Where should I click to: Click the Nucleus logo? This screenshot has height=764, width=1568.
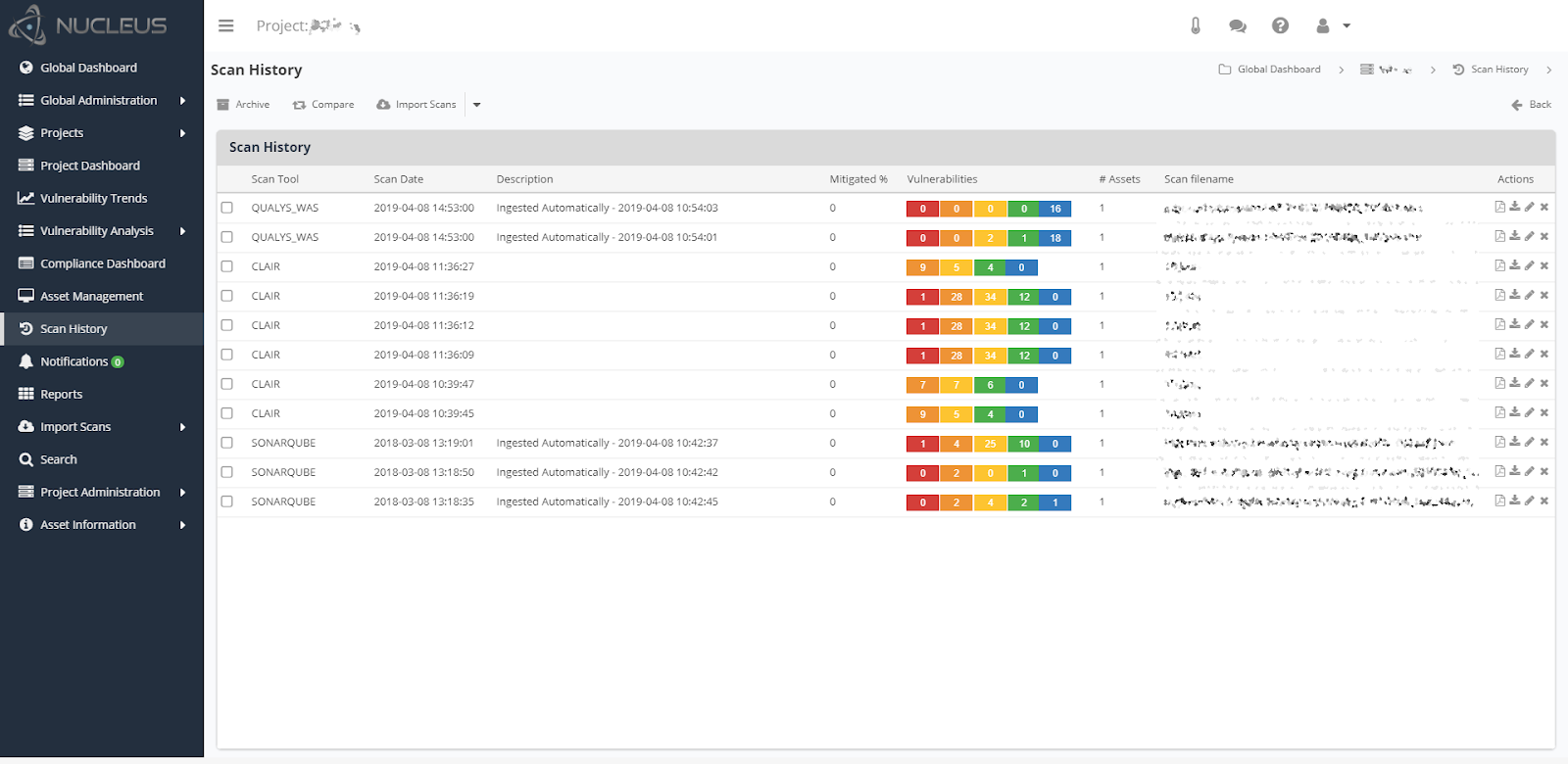point(88,25)
